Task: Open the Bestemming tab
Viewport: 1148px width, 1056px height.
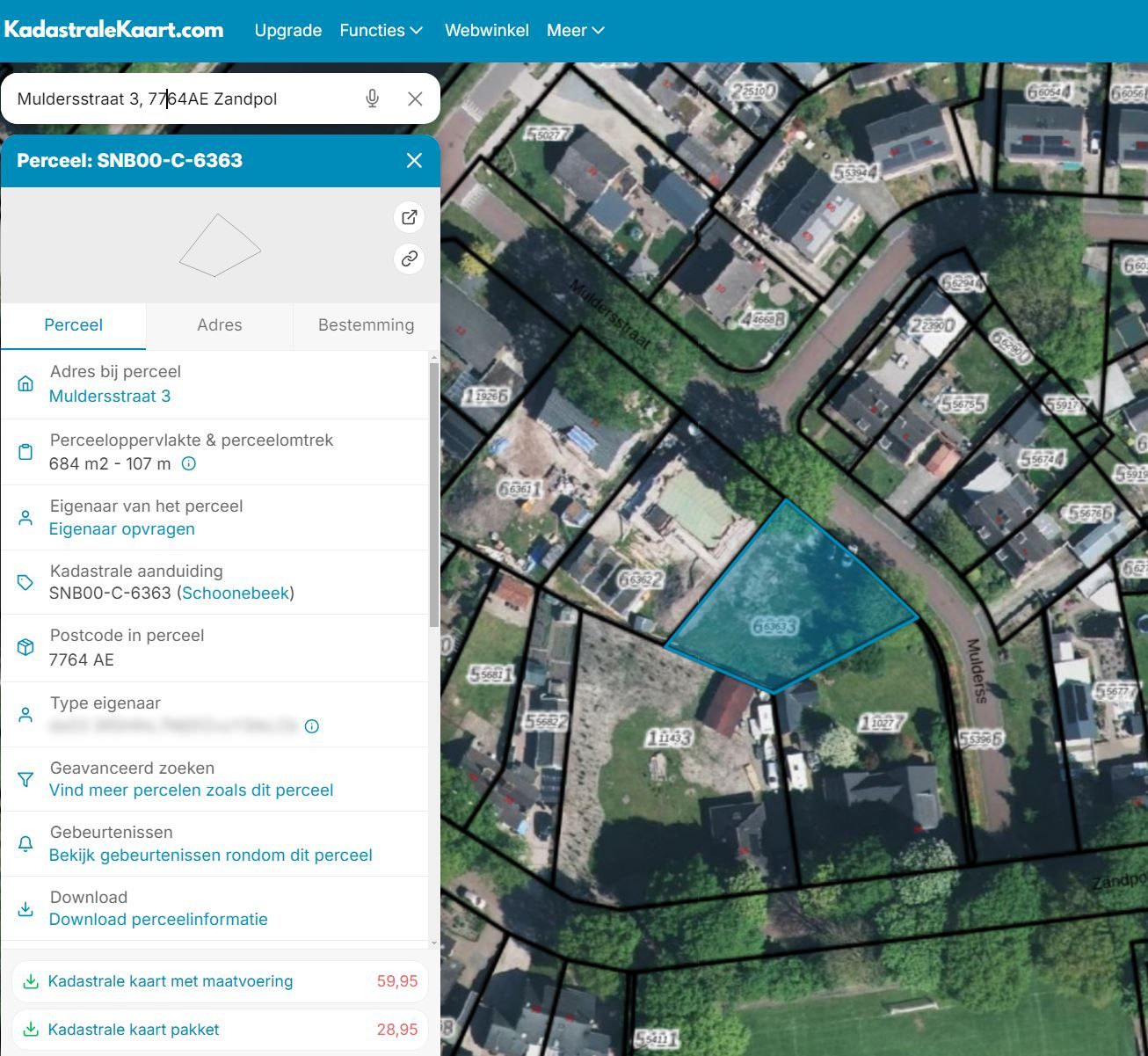Action: coord(366,324)
